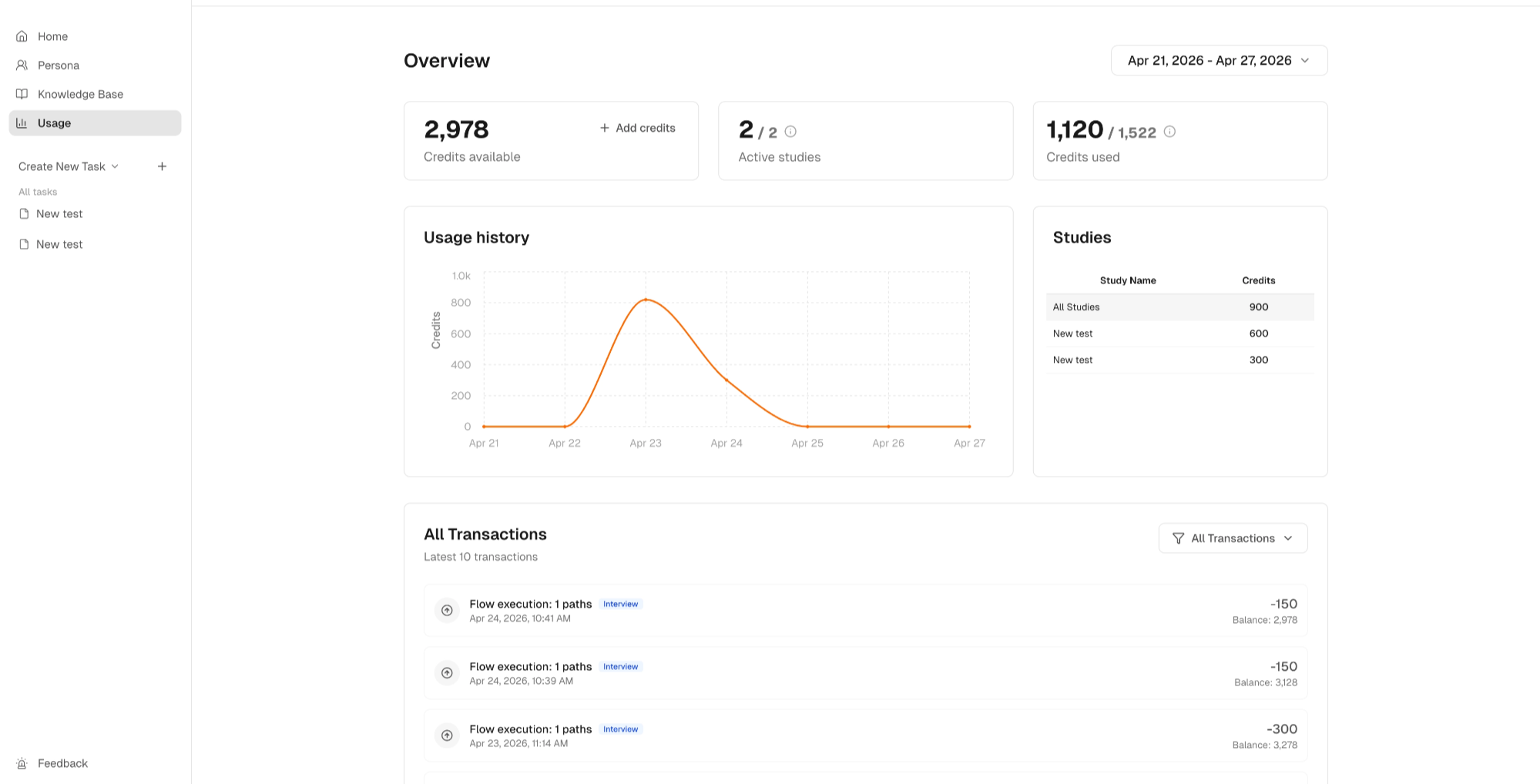The height and width of the screenshot is (784, 1540).
Task: Click the -300 transaction amount
Action: click(1282, 729)
